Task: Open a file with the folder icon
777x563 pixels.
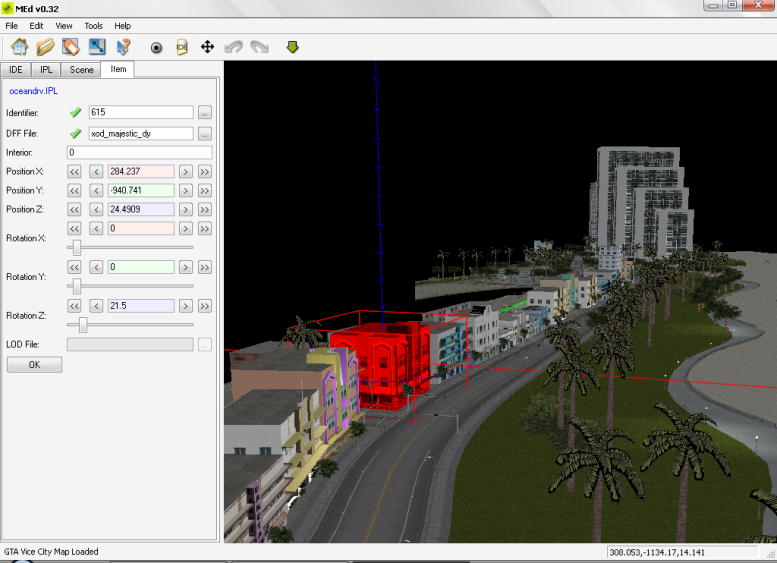Action: pyautogui.click(x=45, y=47)
